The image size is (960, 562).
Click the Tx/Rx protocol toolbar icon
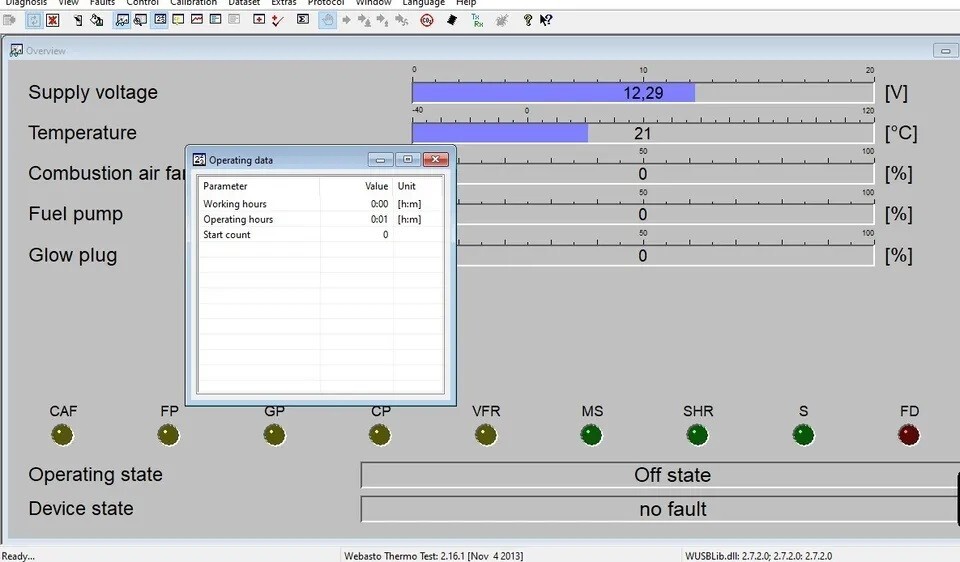477,20
